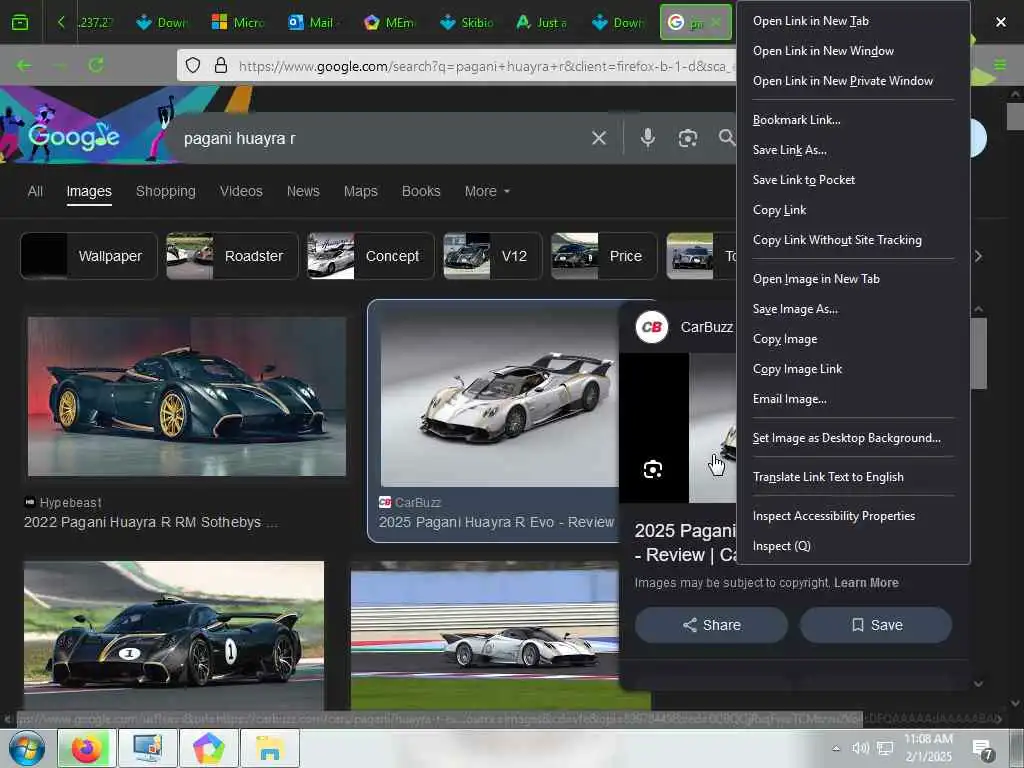Reload the page with the refresh icon
The width and height of the screenshot is (1024, 768).
tap(96, 65)
